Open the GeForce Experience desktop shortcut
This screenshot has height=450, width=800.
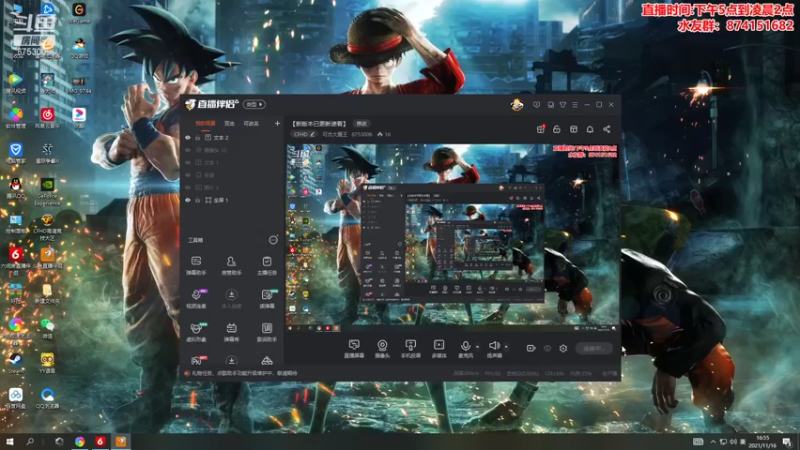point(47,192)
